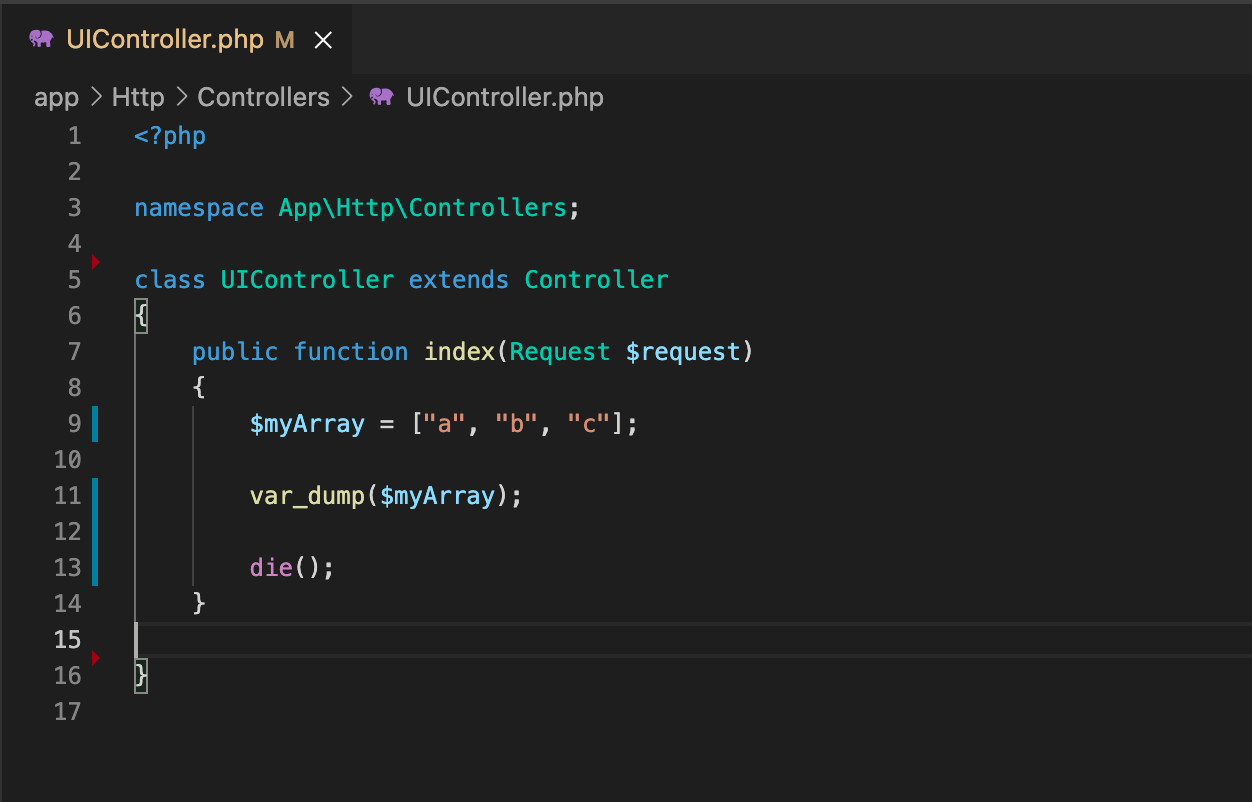Open the 'Http' breadcrumb dropdown
The height and width of the screenshot is (802, 1252).
point(137,96)
